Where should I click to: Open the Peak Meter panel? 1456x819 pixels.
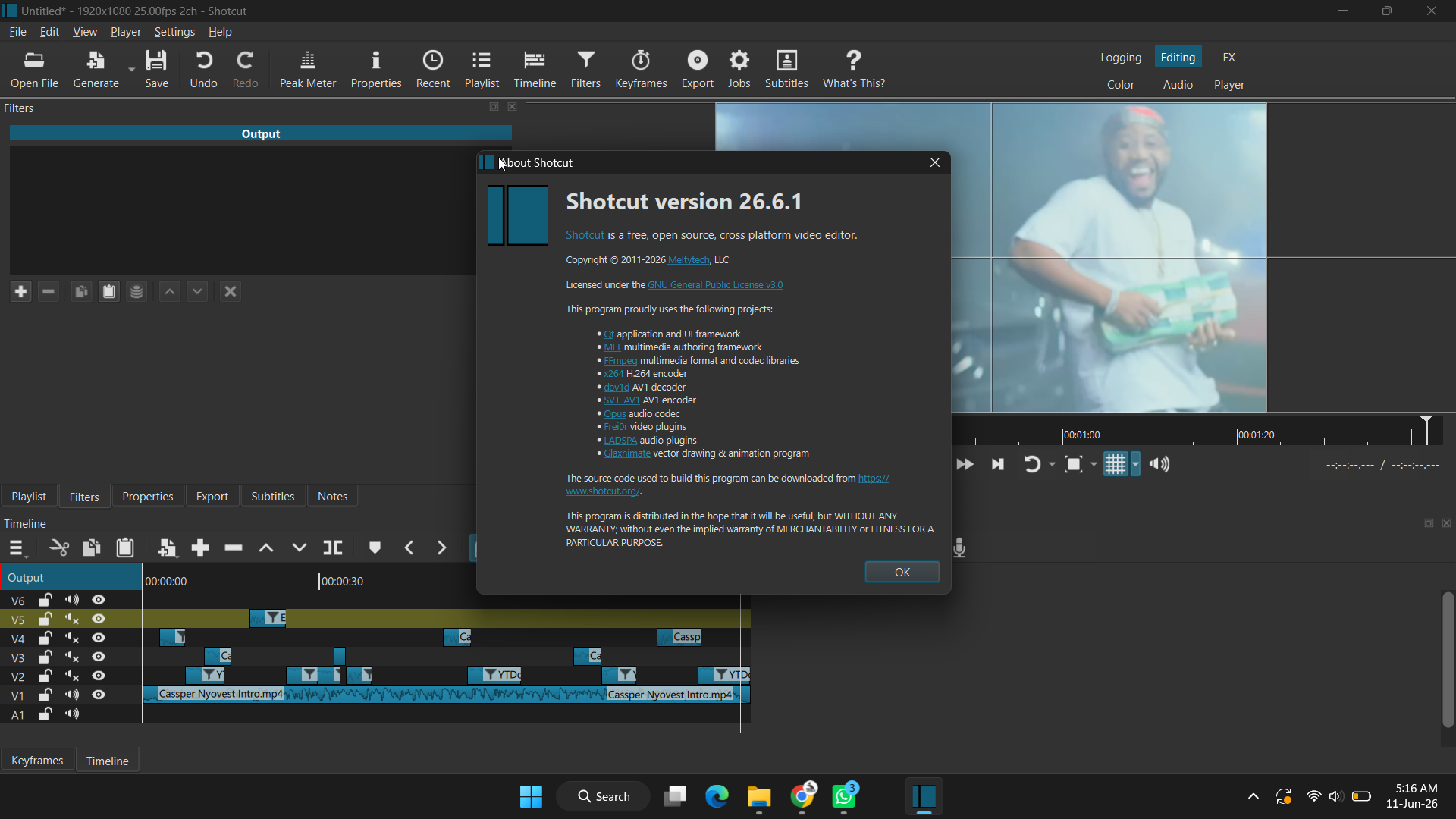pyautogui.click(x=307, y=70)
